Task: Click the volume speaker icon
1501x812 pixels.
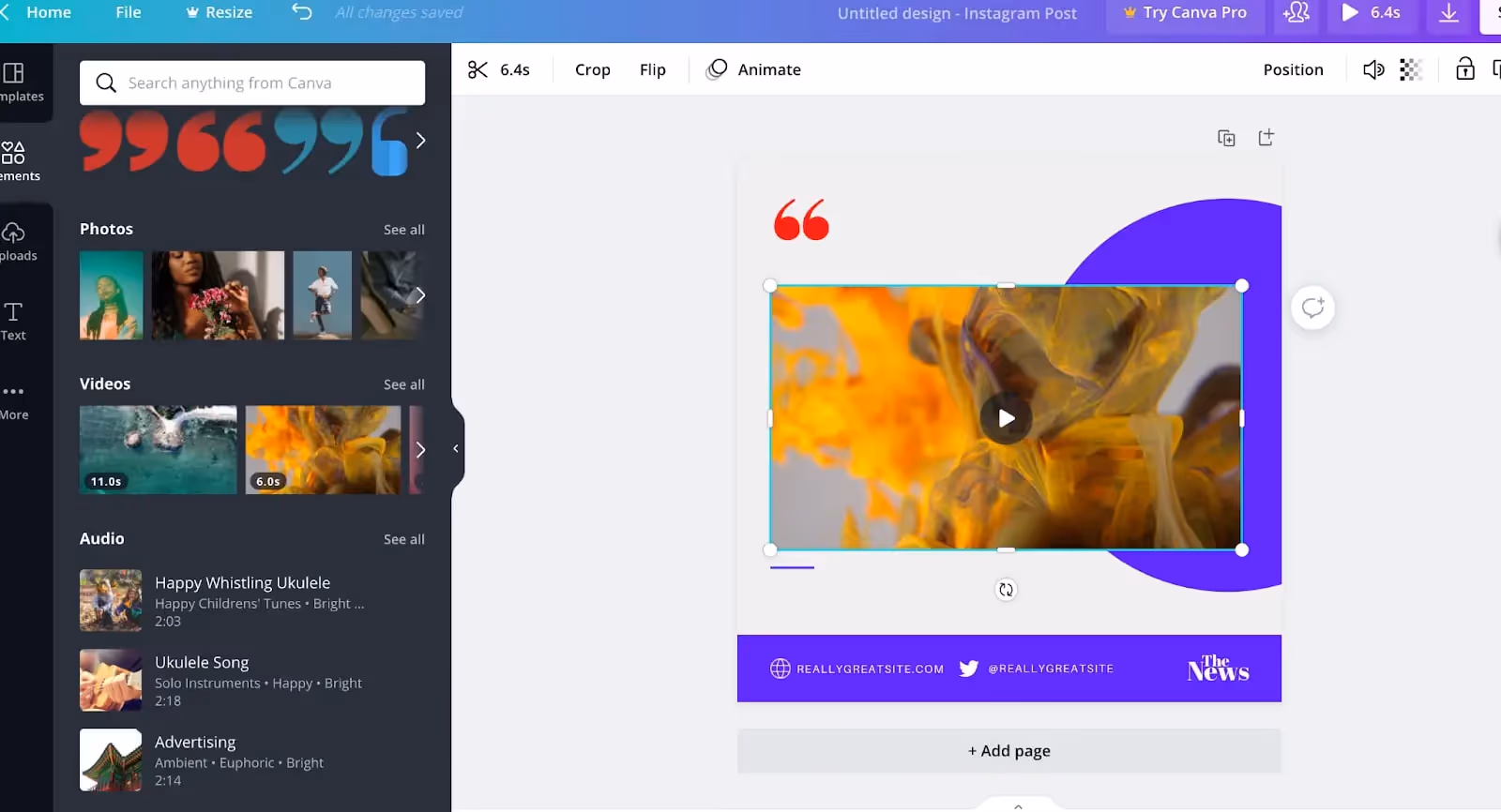Action: (1373, 69)
